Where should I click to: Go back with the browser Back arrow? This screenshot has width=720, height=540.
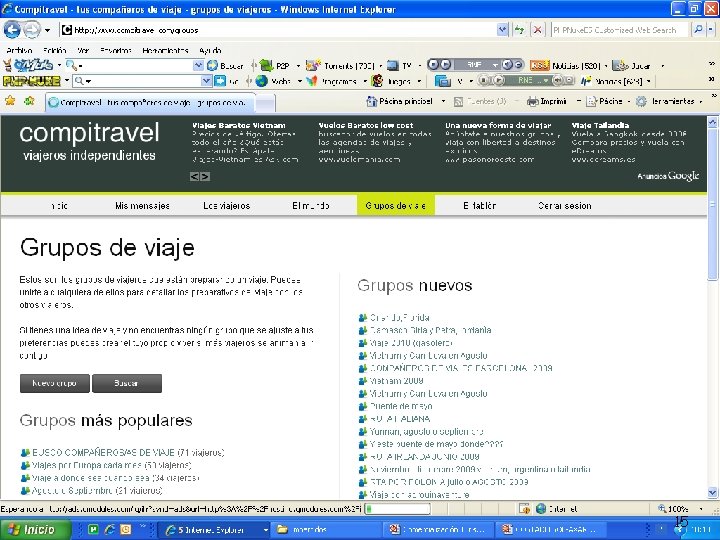click(12, 30)
